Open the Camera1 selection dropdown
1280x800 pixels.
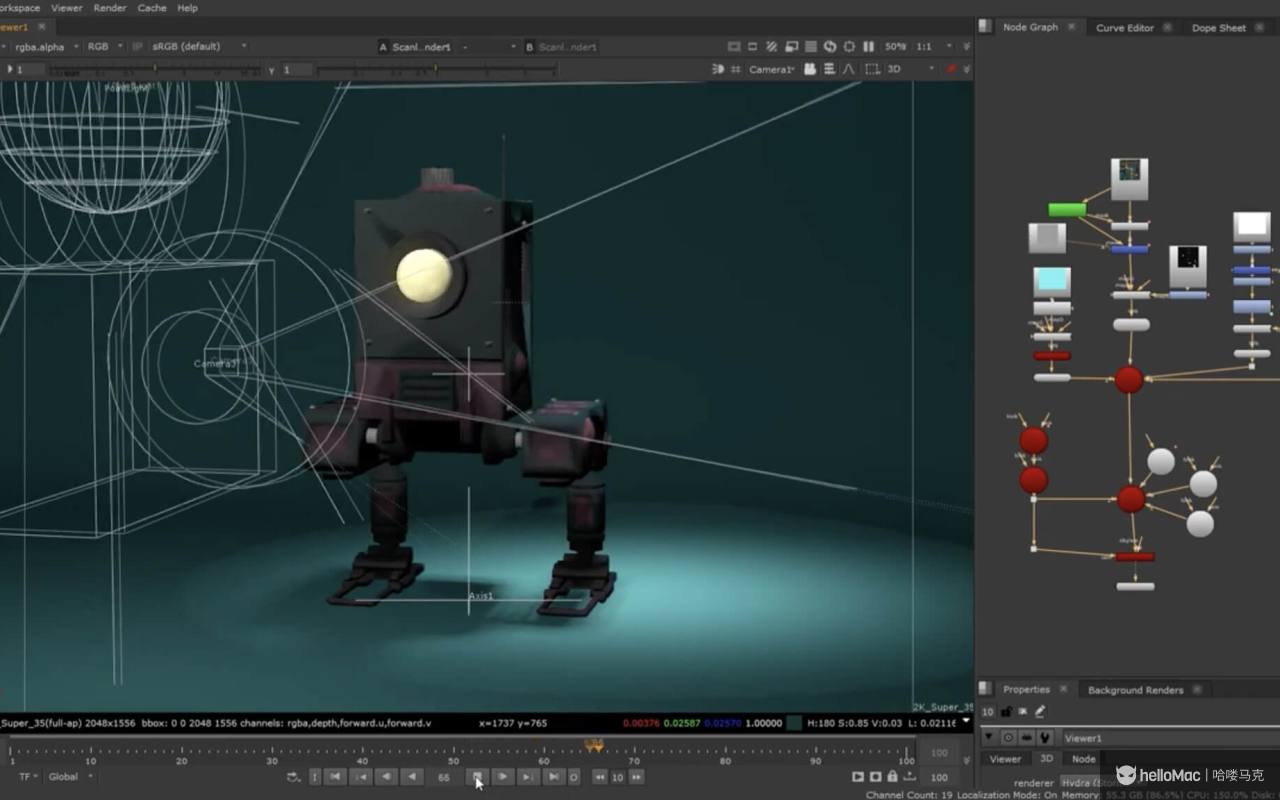click(772, 69)
